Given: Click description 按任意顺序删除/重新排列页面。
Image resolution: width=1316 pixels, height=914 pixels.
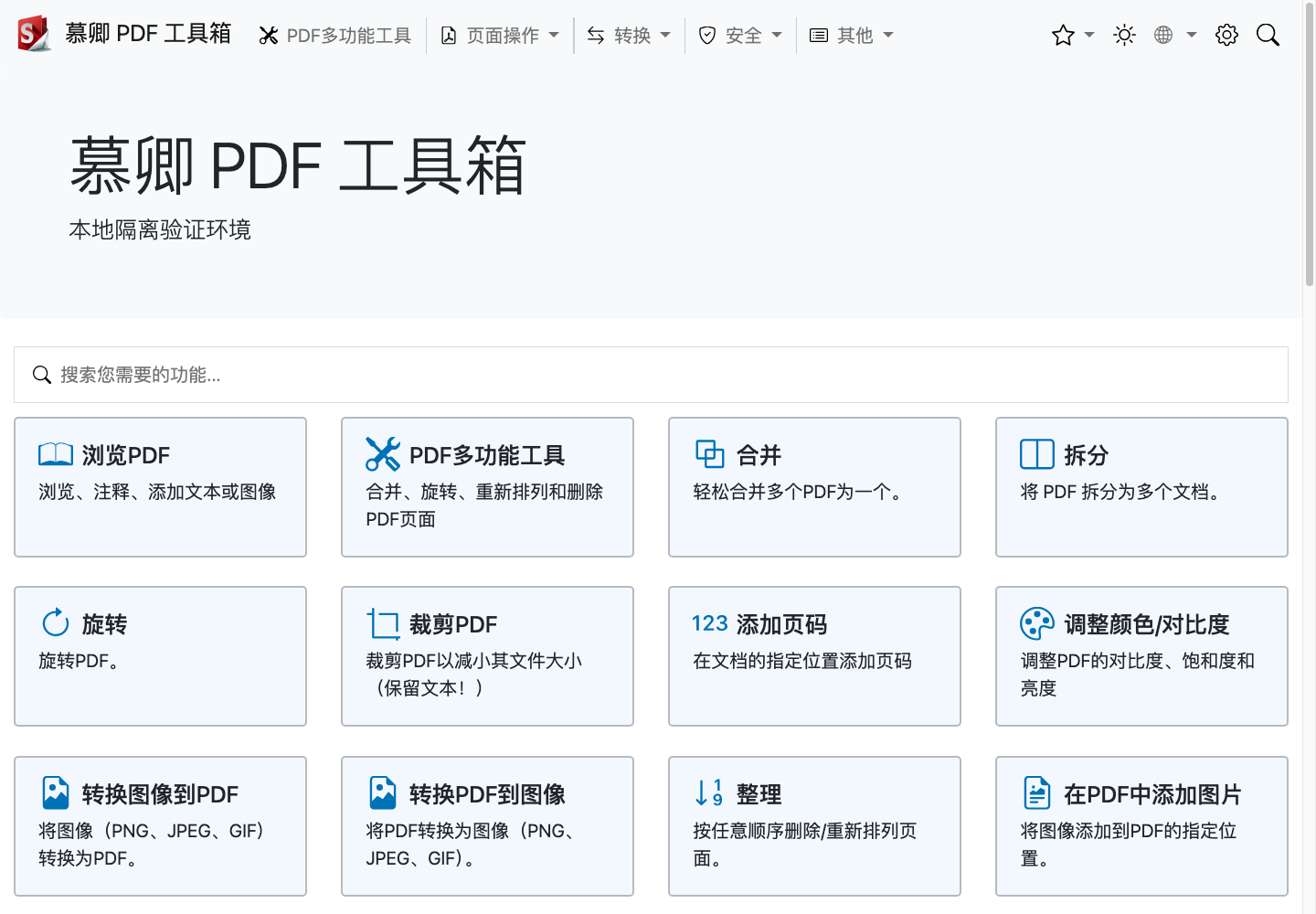Looking at the screenshot, I should click(x=804, y=845).
